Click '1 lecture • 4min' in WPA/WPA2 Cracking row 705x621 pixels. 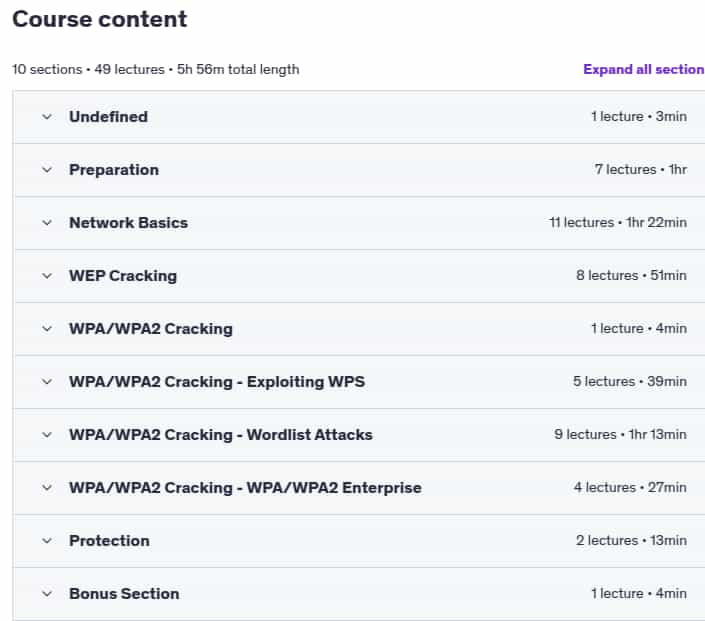click(639, 329)
